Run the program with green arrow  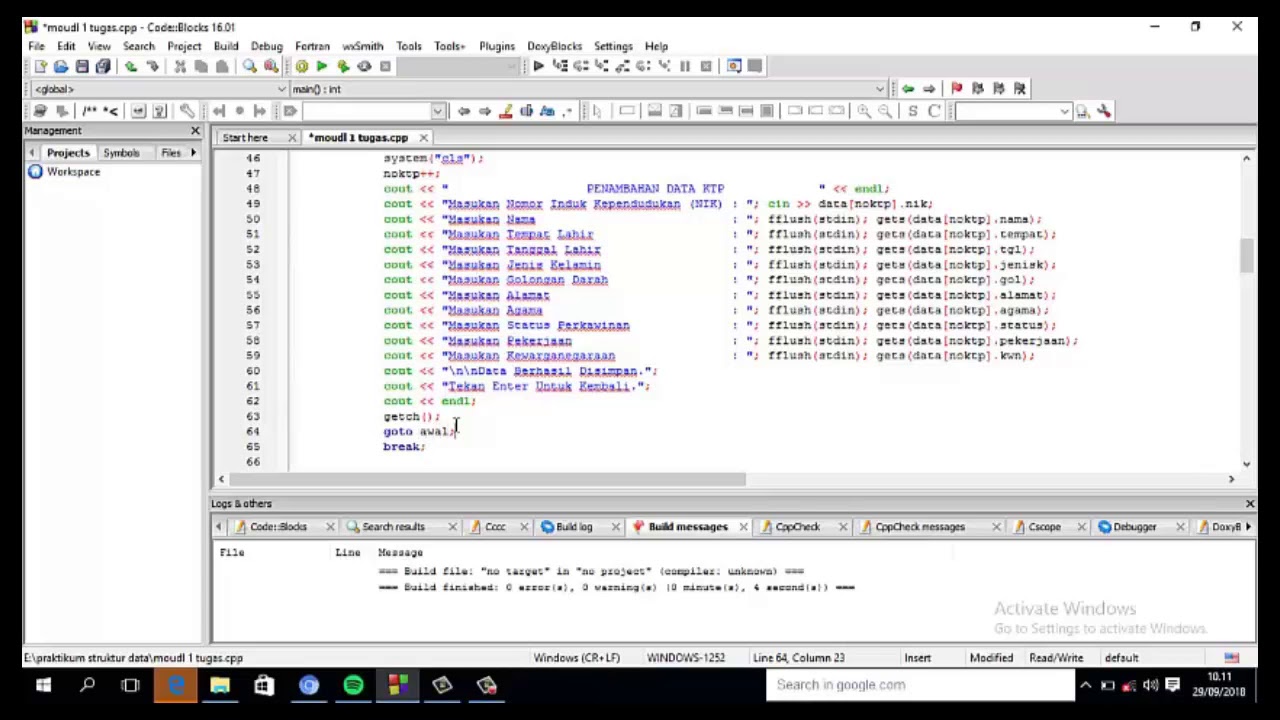322,66
